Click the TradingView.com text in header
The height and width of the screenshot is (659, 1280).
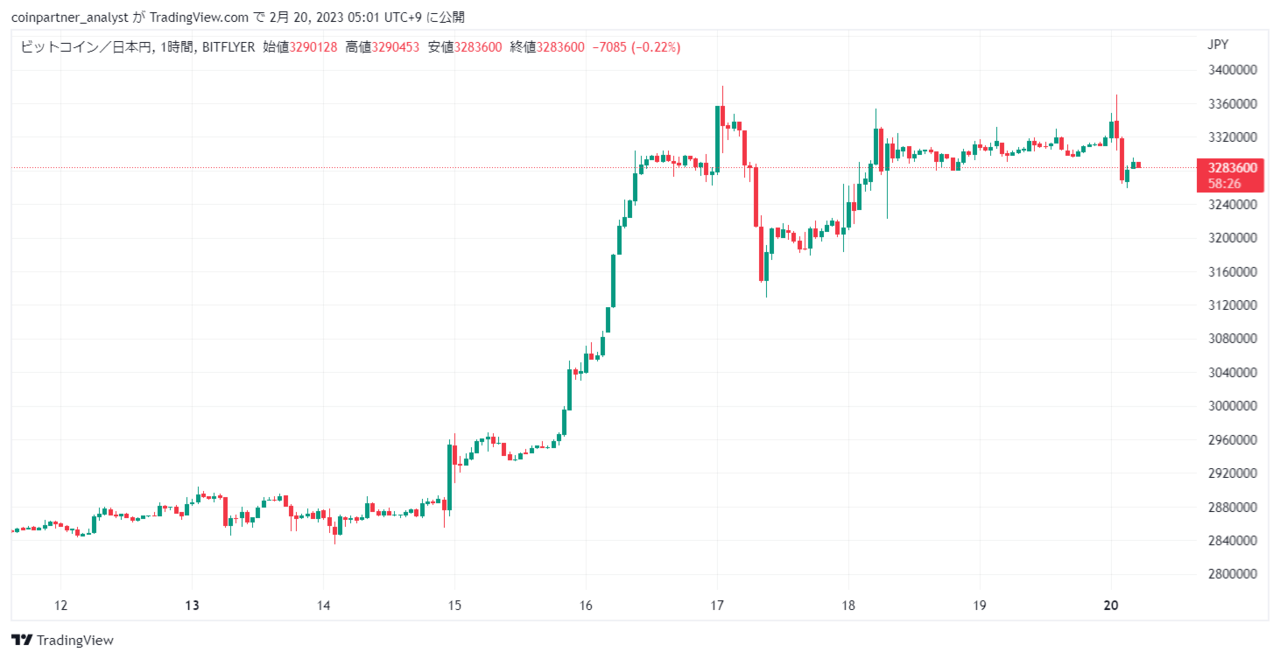[200, 17]
